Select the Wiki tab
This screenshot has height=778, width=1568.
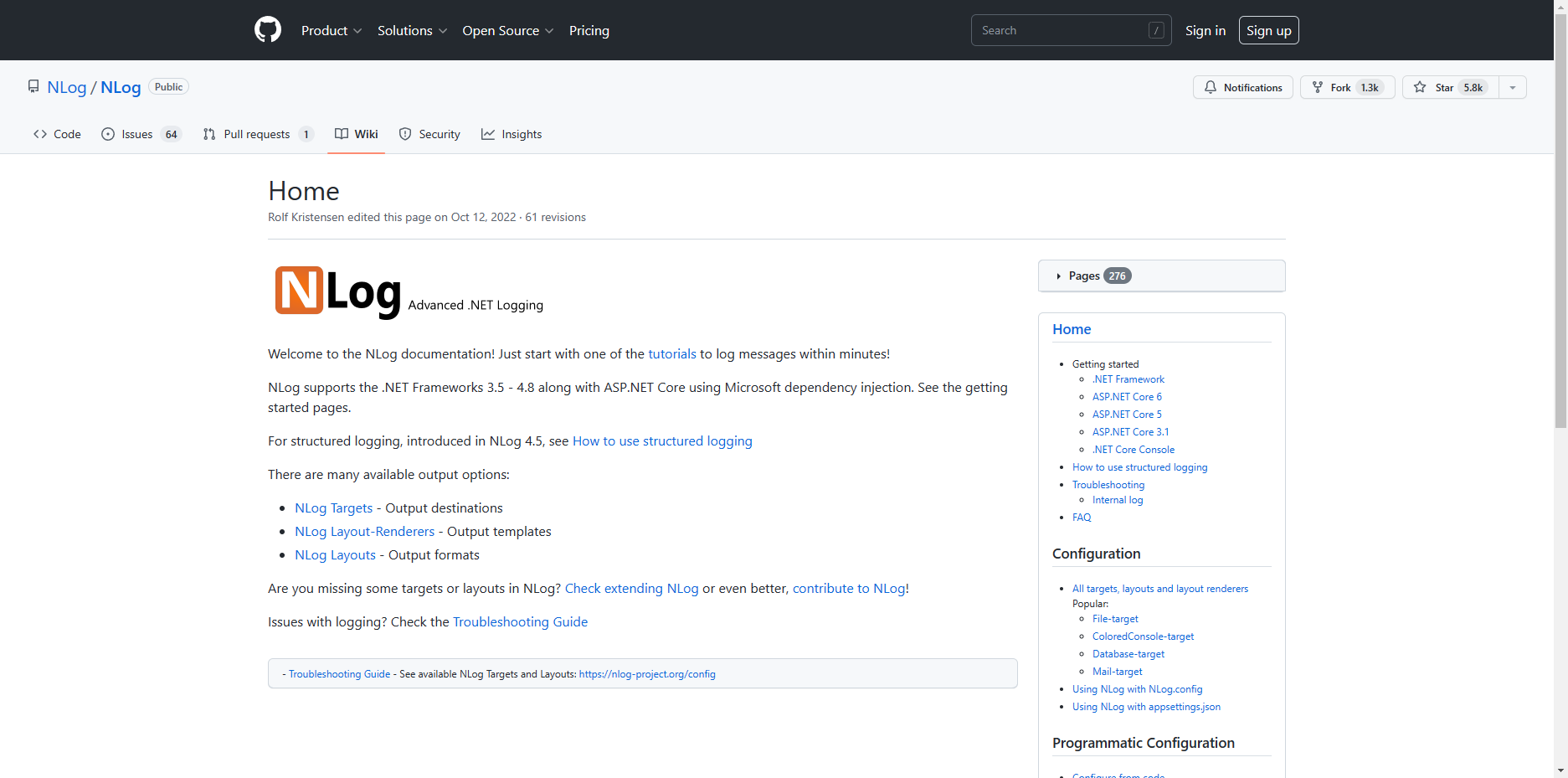tap(356, 134)
